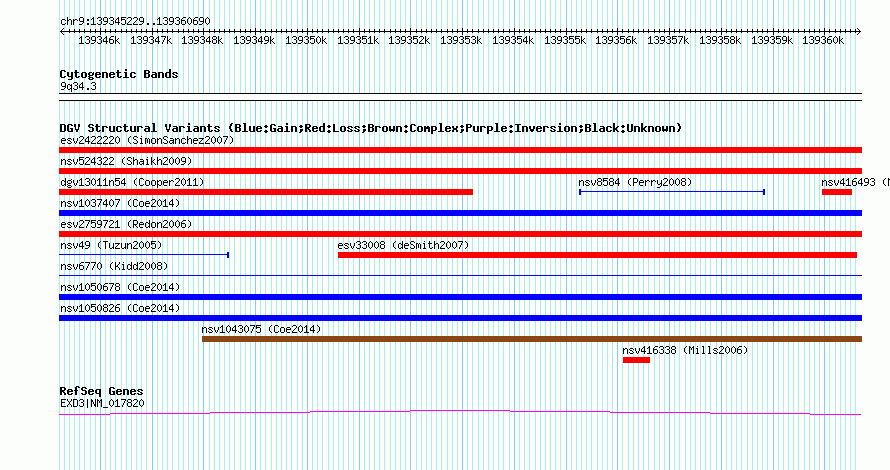Click the 139360k ruler tick label
The width and height of the screenshot is (890, 470).
(x=823, y=41)
